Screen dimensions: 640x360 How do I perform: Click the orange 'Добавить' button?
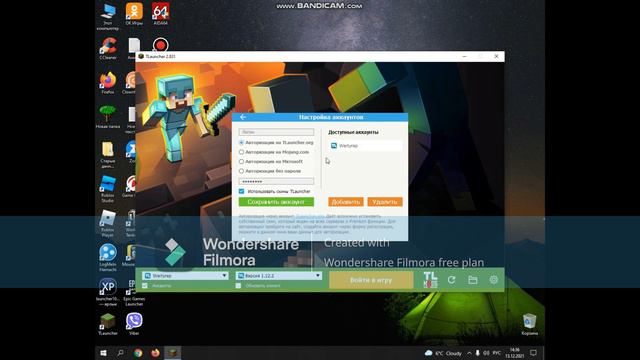(x=346, y=202)
